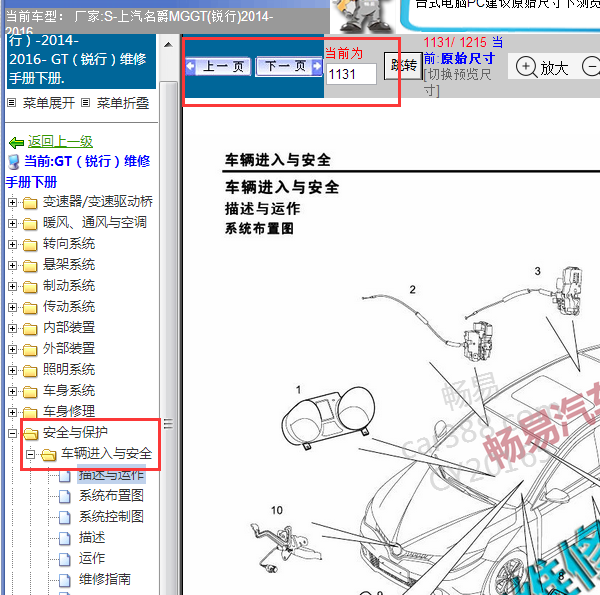Select the 运作 tree item
This screenshot has width=600, height=595.
coord(92,559)
